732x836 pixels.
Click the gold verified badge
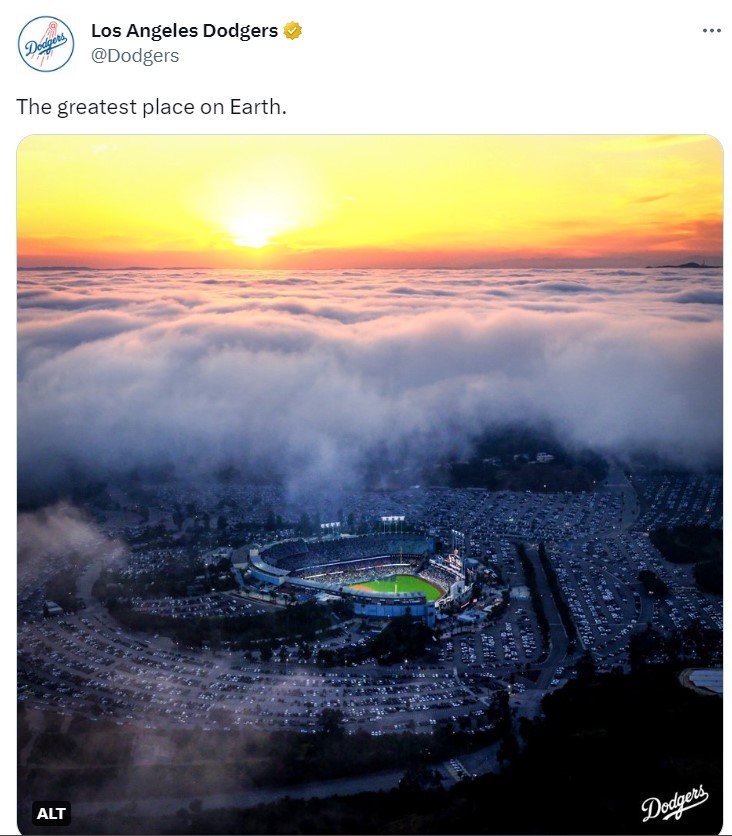292,31
